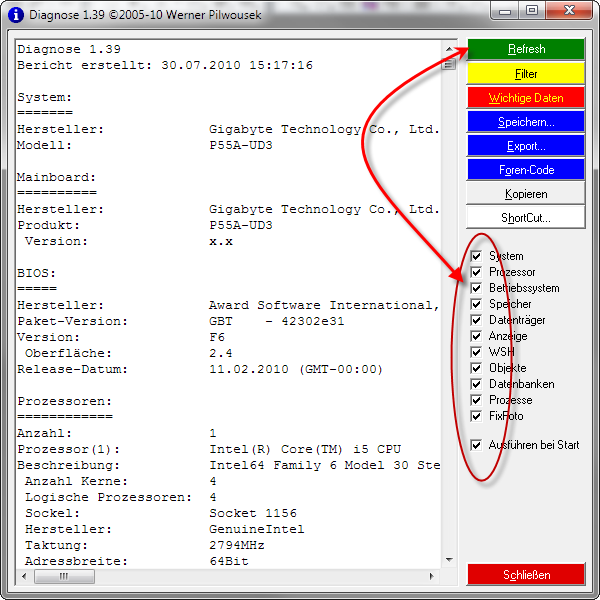
Task: Click the BIOS Version value 'F6'
Action: click(217, 337)
